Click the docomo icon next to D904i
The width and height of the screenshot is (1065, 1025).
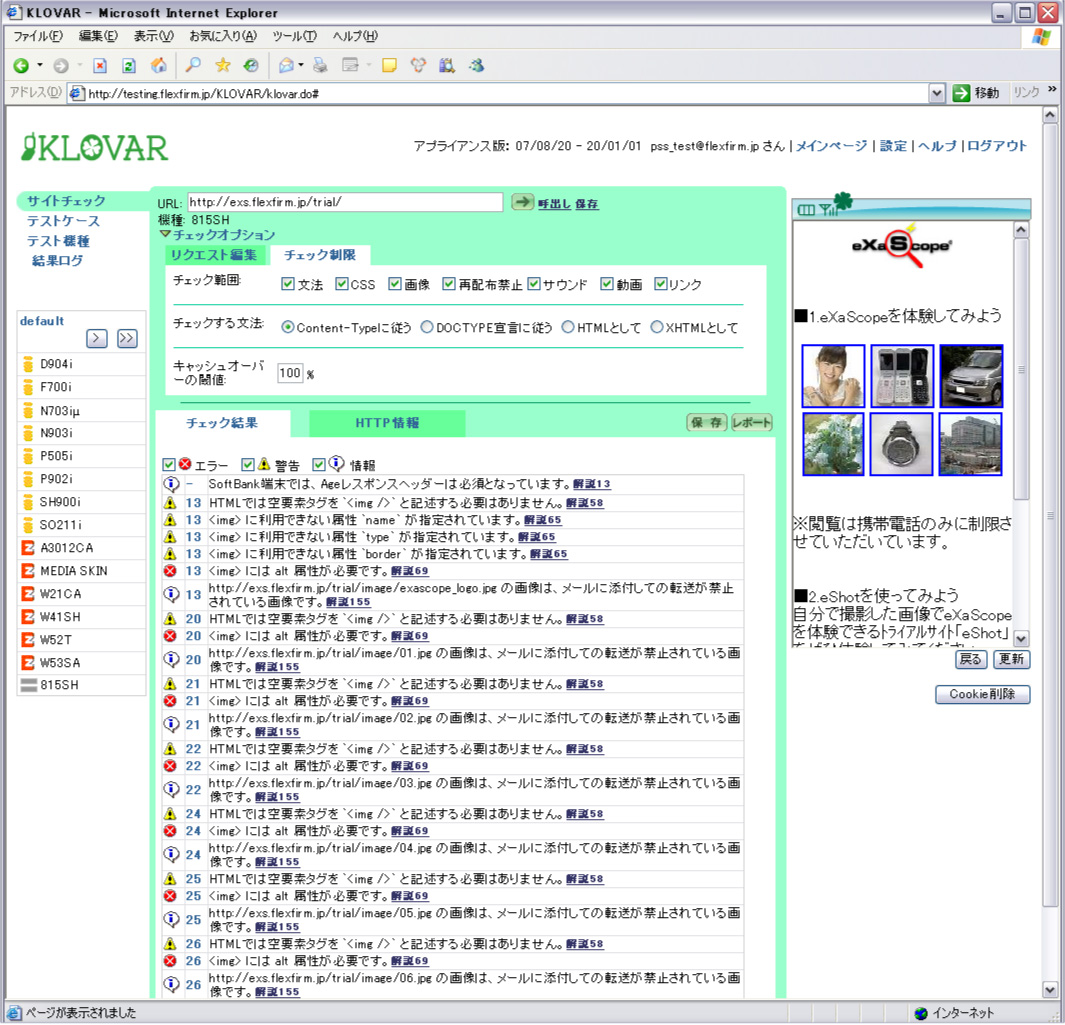(x=28, y=364)
